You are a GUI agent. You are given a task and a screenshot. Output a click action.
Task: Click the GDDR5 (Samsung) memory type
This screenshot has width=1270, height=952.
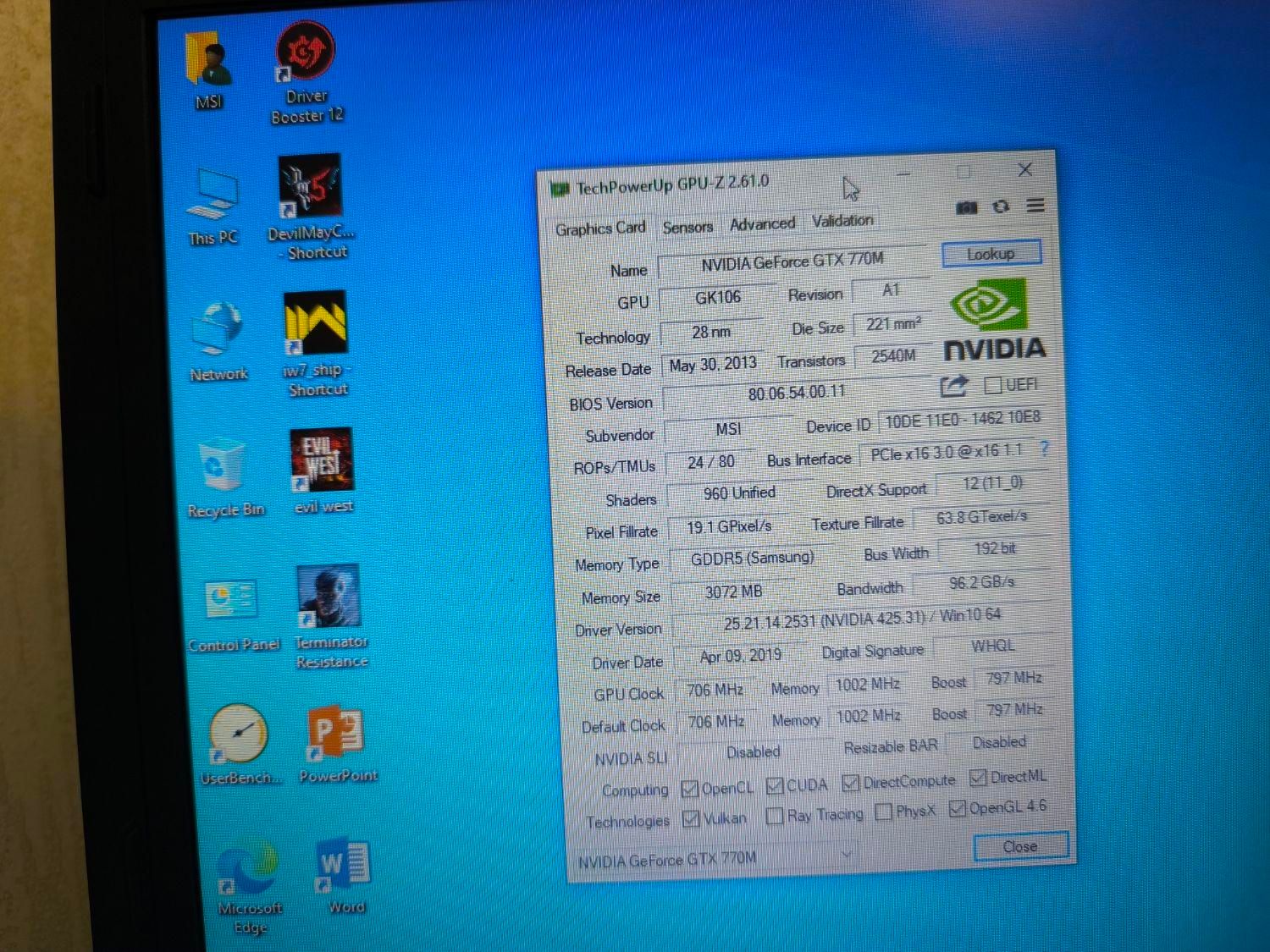(x=752, y=559)
